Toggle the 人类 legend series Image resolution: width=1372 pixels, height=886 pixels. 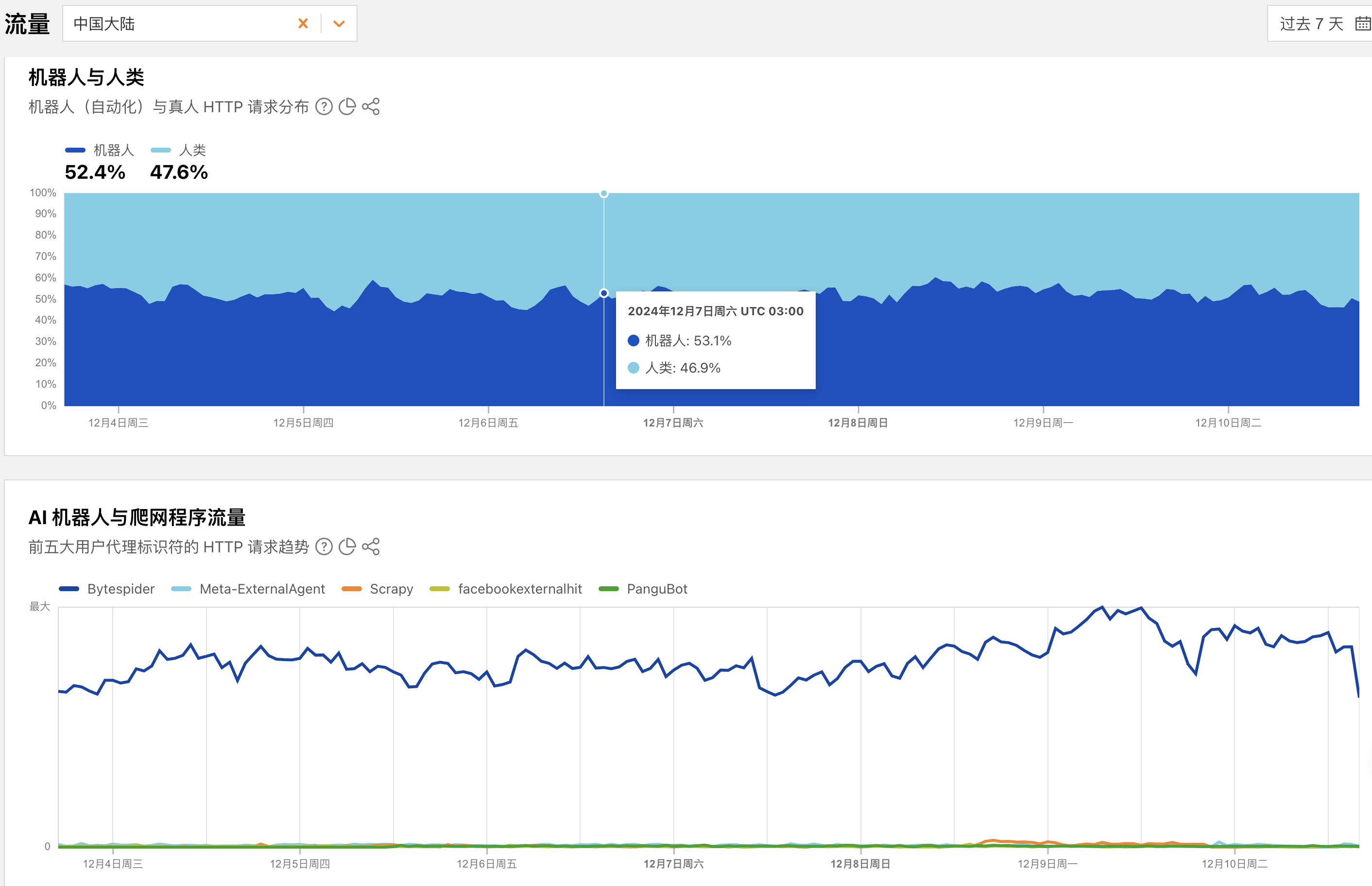[x=178, y=150]
